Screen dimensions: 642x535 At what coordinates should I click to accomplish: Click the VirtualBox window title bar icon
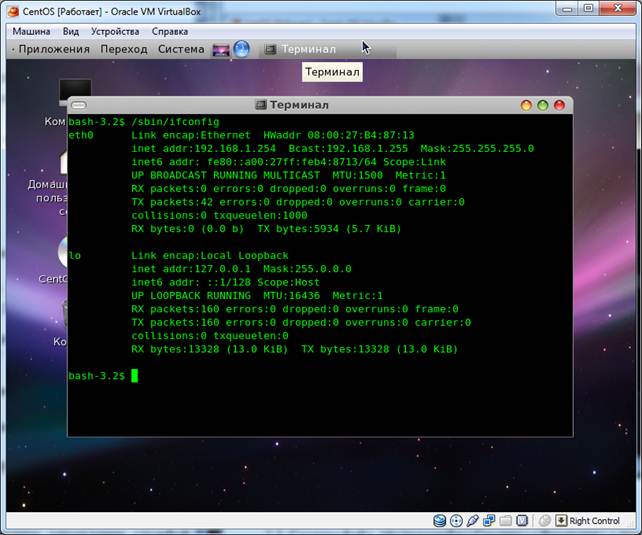14,11
